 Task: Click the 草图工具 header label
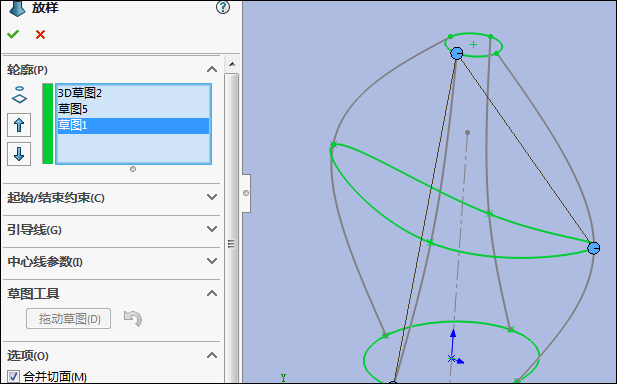tap(33, 294)
